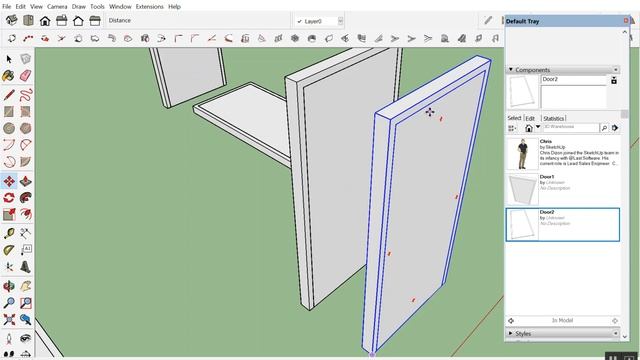The width and height of the screenshot is (640, 360).
Task: Open the Help menu
Action: click(174, 7)
